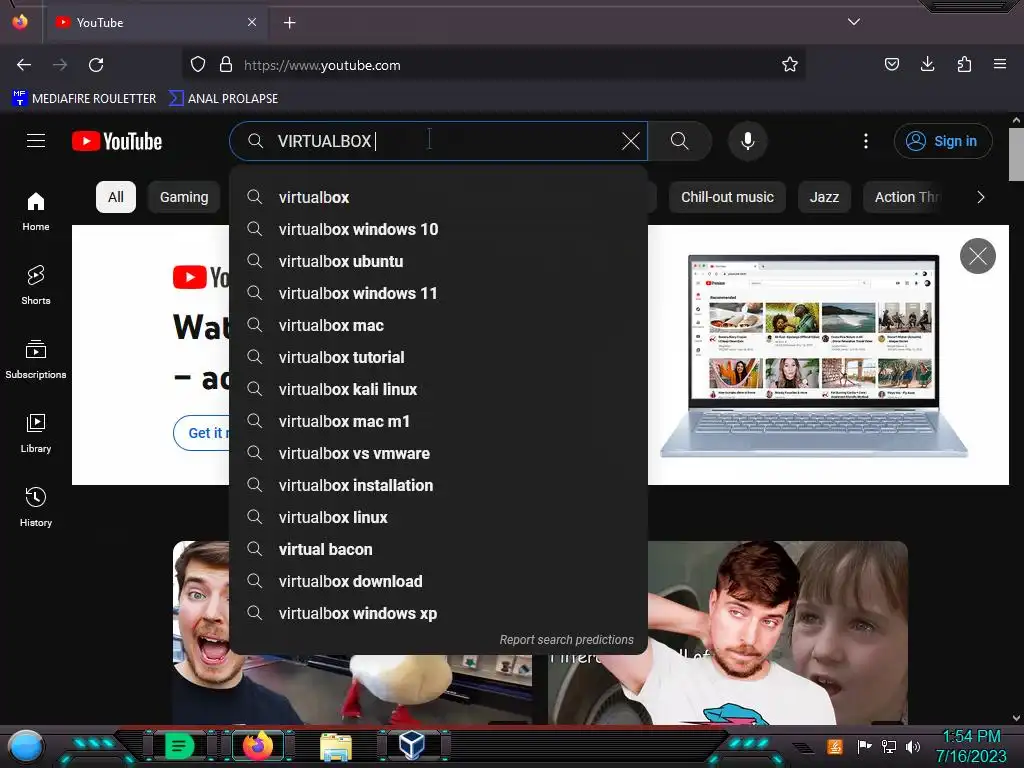Clear the search box with the X icon

click(x=630, y=141)
